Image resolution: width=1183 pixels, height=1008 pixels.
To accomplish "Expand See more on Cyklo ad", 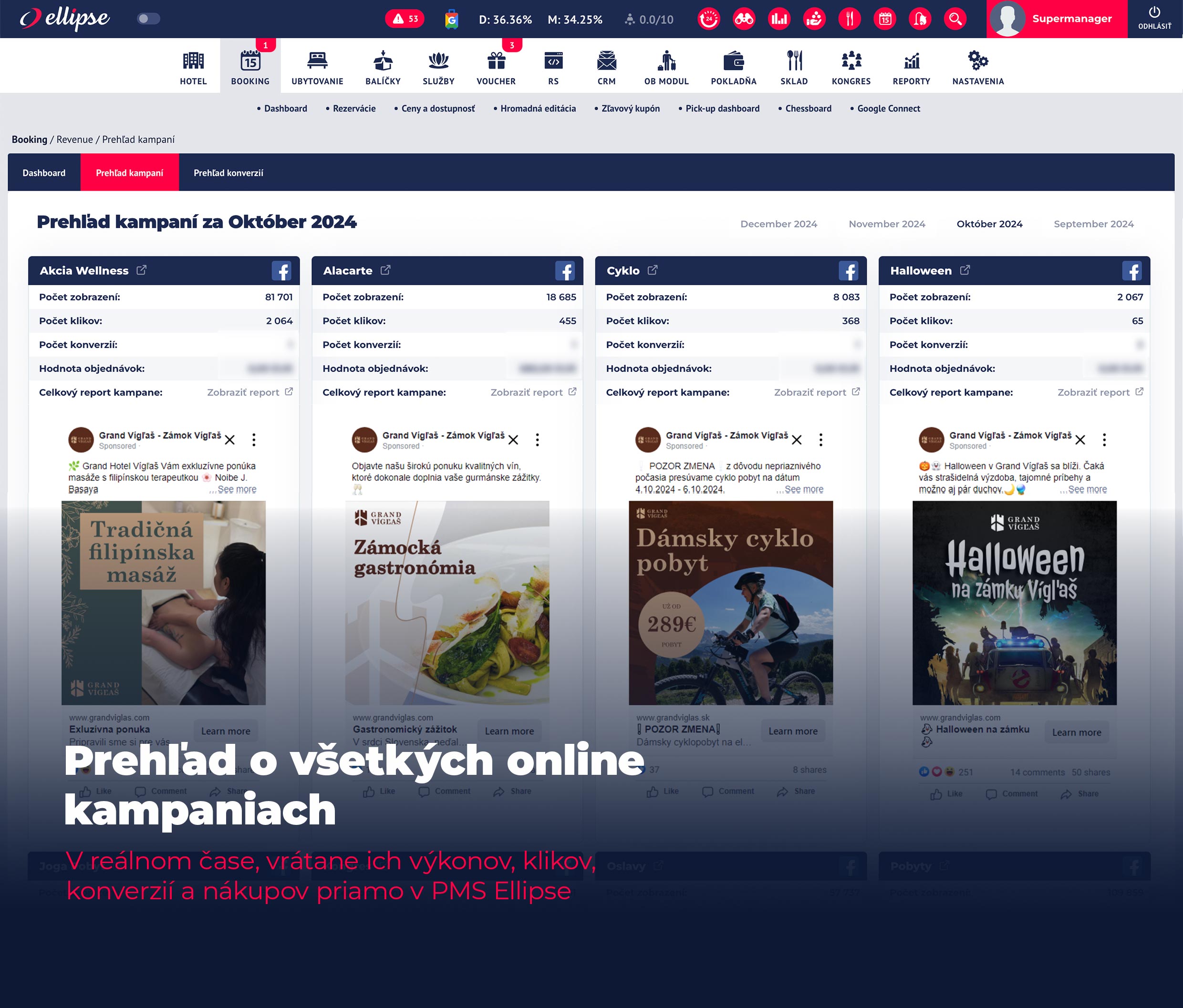I will (804, 489).
